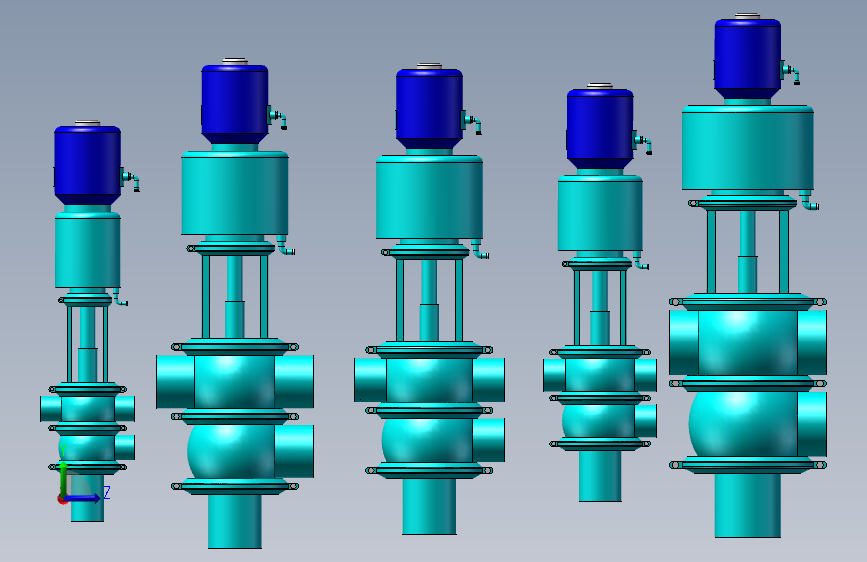The height and width of the screenshot is (562, 867).
Task: Select blue actuator head on first valve from left
Action: (87, 165)
